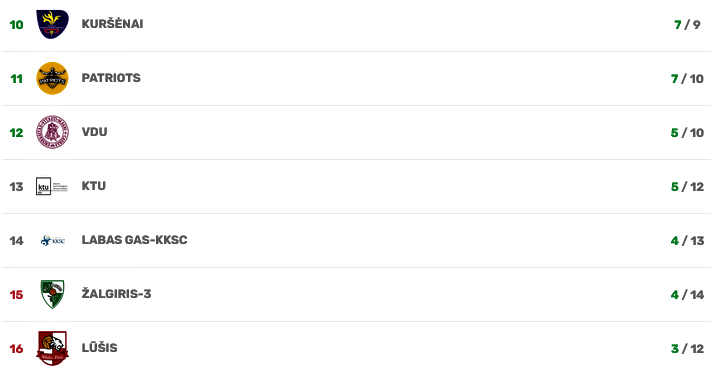717x377 pixels.
Task: Go to the PATRIOTS team link
Action: click(x=111, y=78)
